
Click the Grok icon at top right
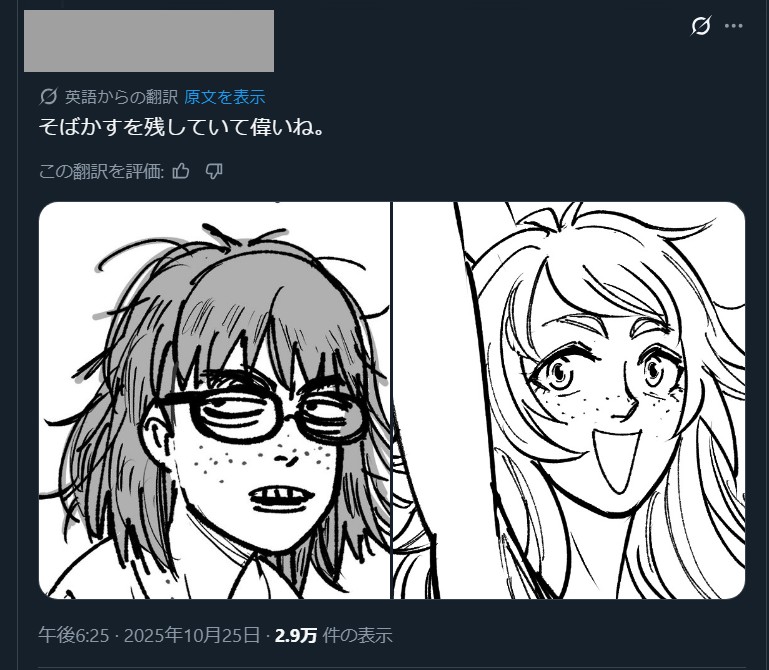(701, 26)
